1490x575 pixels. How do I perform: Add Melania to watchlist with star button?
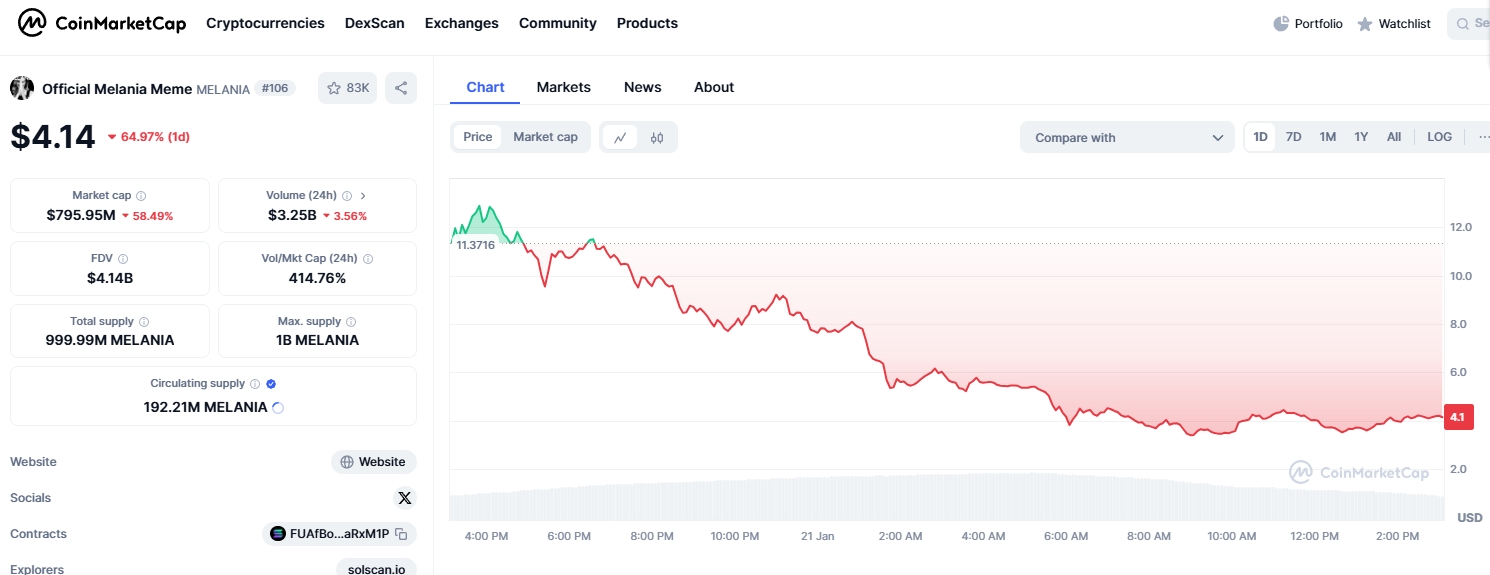(347, 88)
